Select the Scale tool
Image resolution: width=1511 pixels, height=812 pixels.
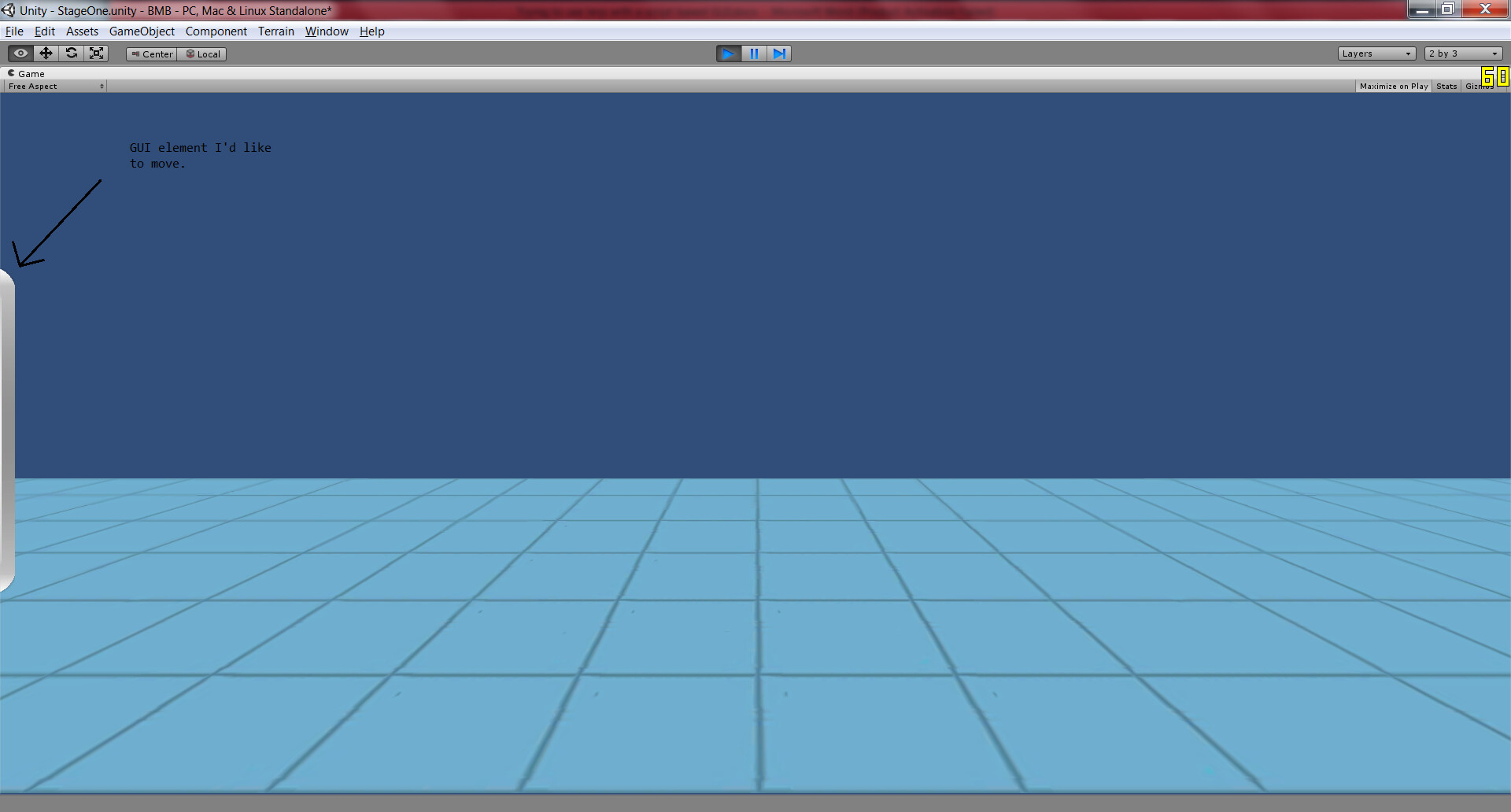pyautogui.click(x=96, y=53)
